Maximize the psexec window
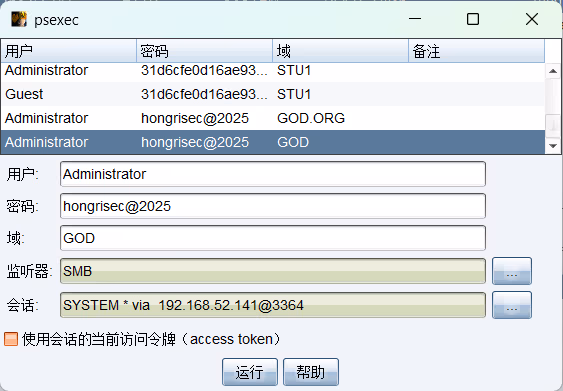This screenshot has height=391, width=563. pos(473,19)
